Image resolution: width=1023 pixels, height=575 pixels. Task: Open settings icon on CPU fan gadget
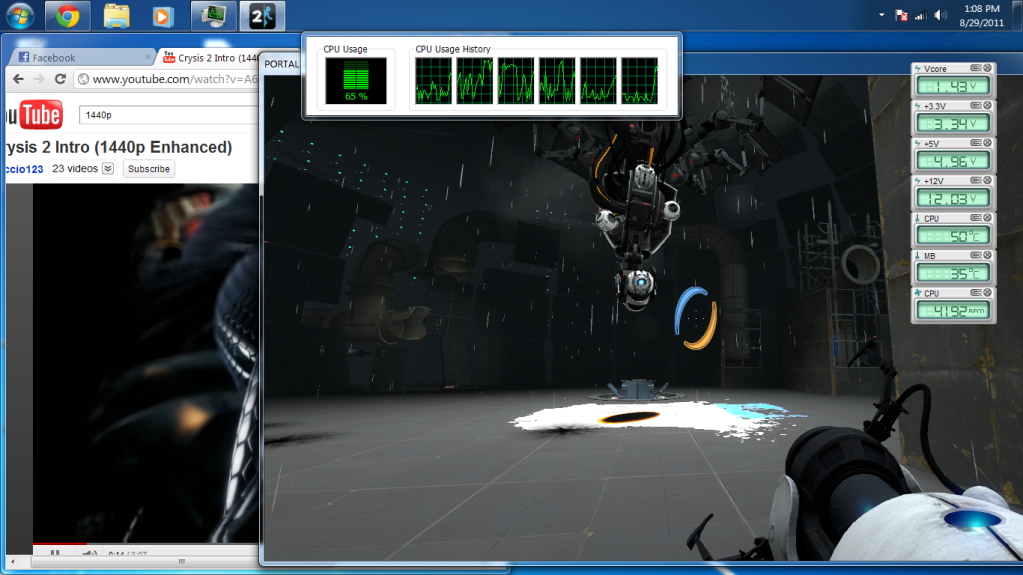tap(976, 292)
